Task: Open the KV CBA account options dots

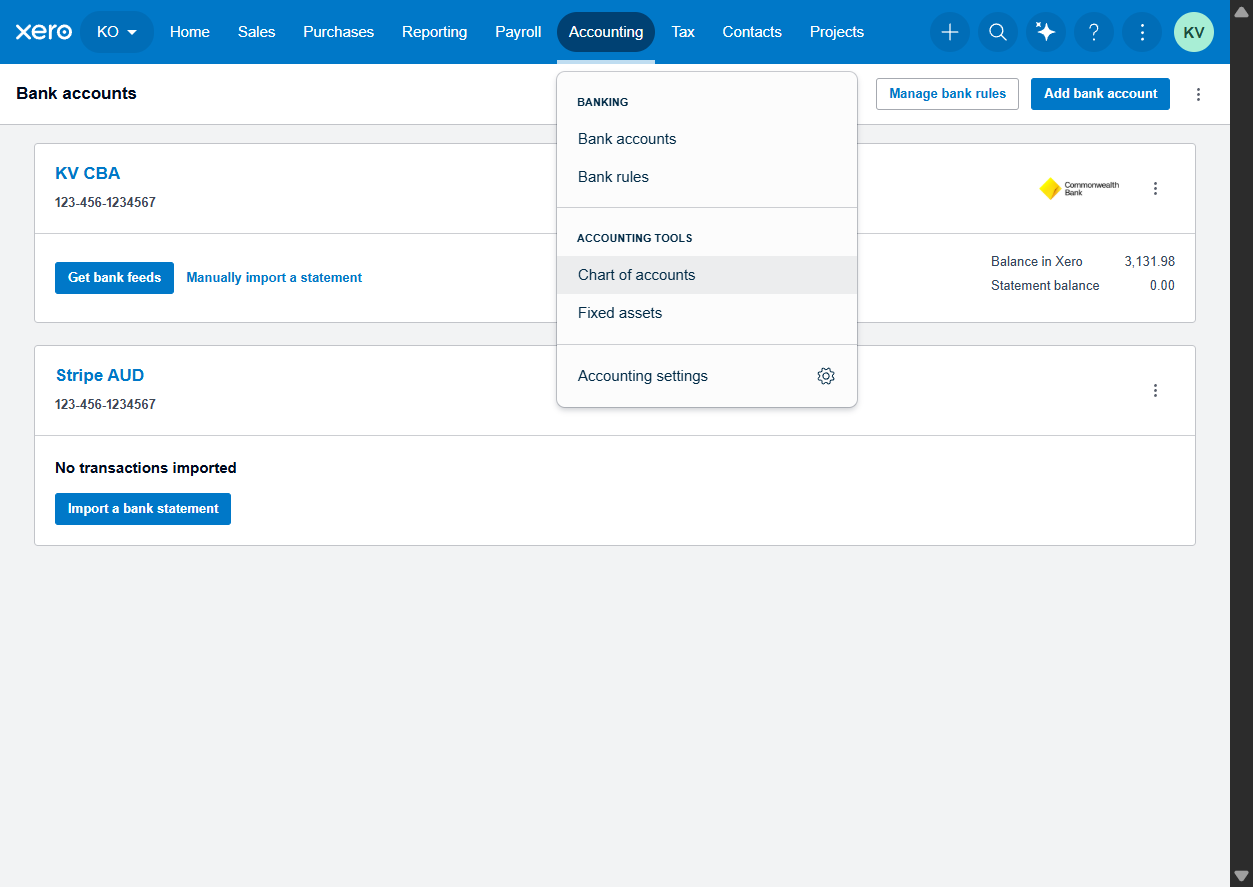Action: click(1156, 188)
